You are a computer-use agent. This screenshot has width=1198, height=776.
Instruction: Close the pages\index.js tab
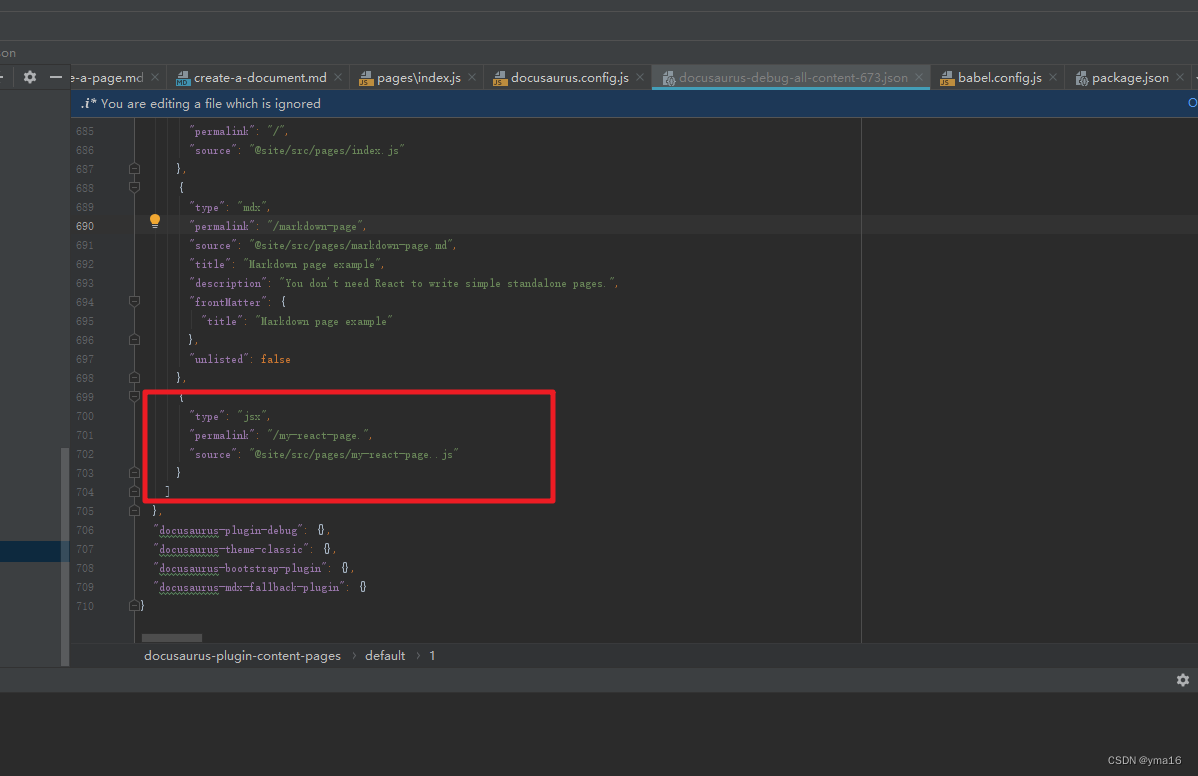coord(471,77)
